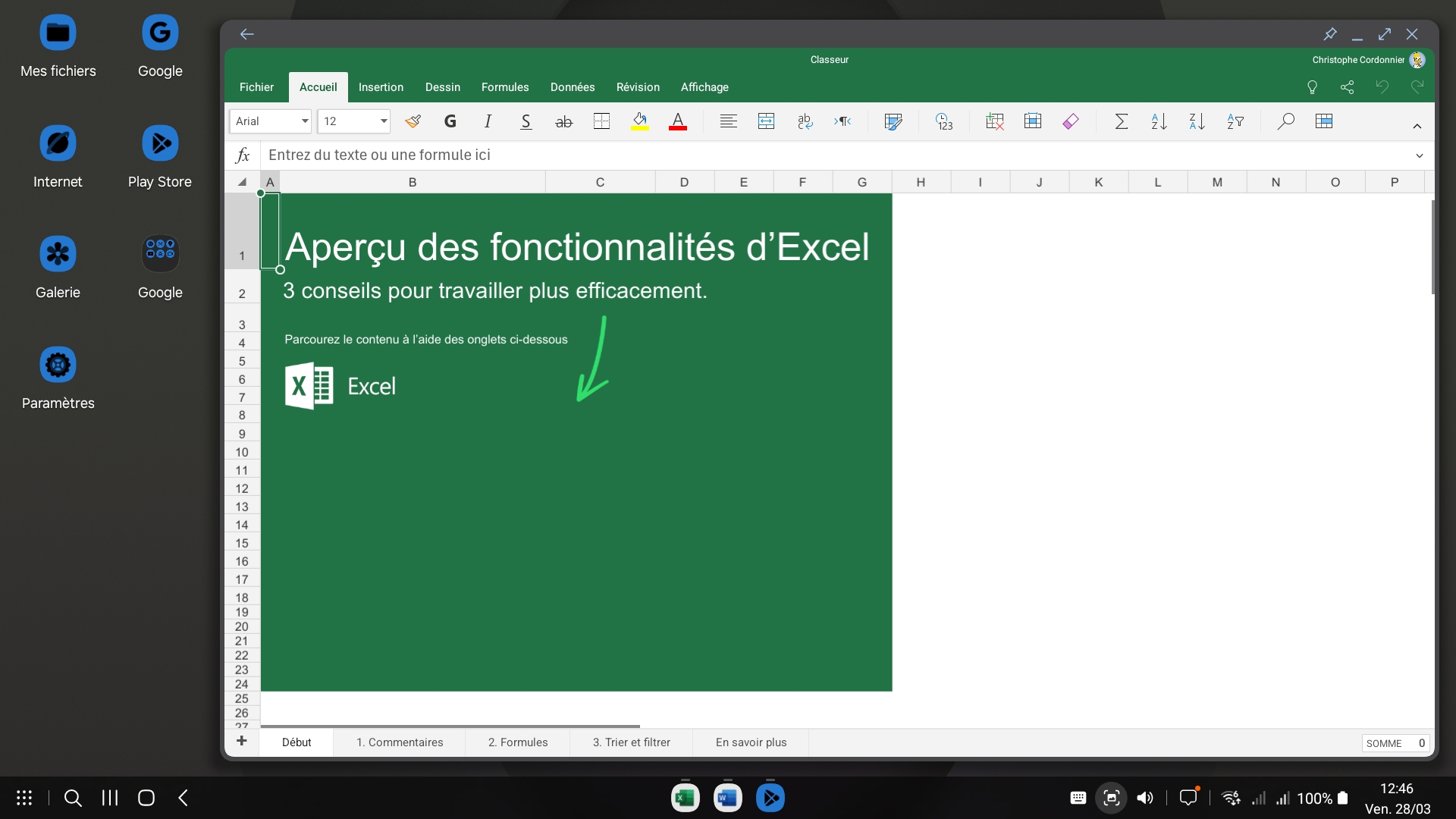Pin the window with pin icon

(1330, 34)
